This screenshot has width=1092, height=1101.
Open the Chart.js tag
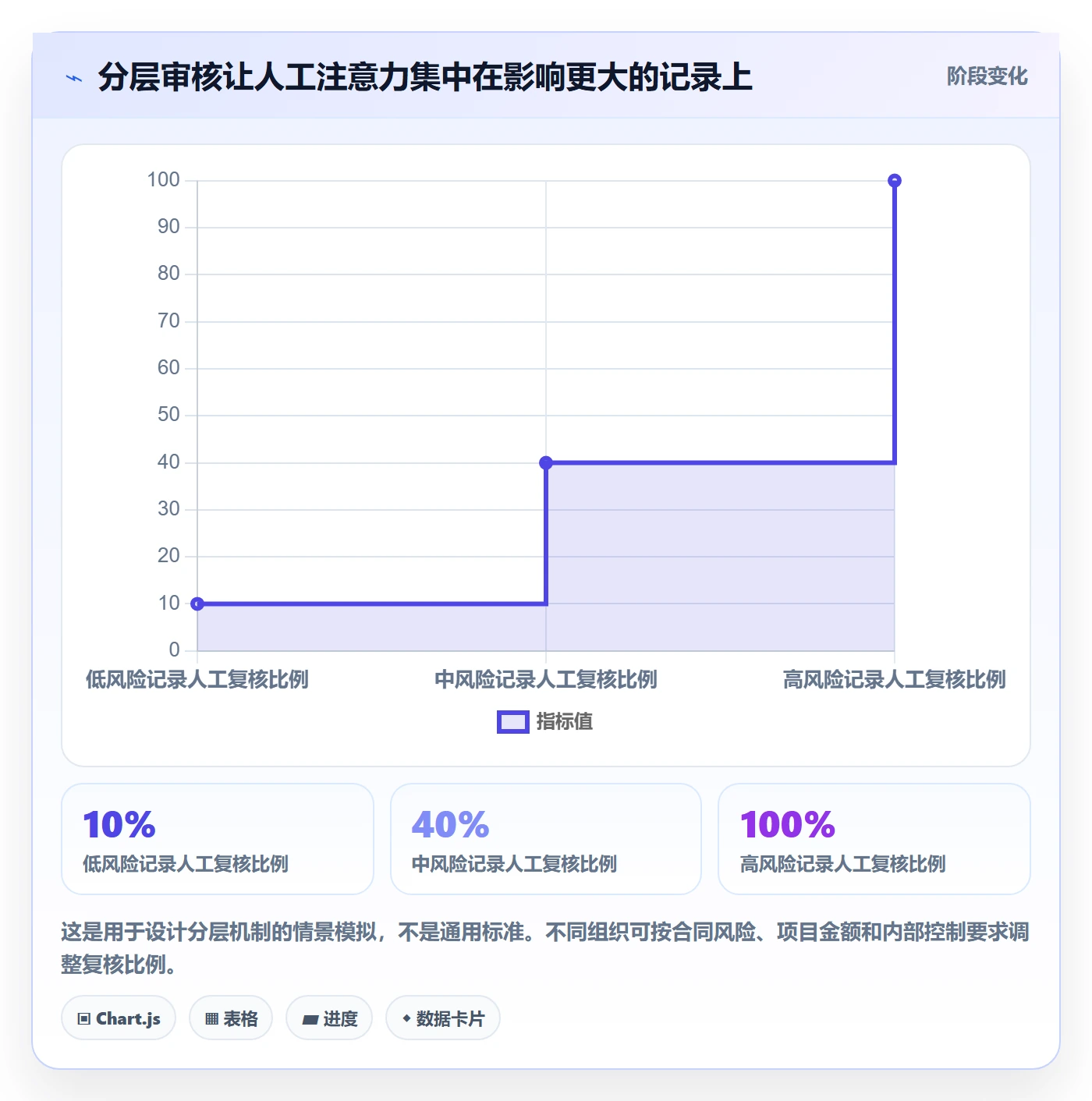tap(119, 1018)
